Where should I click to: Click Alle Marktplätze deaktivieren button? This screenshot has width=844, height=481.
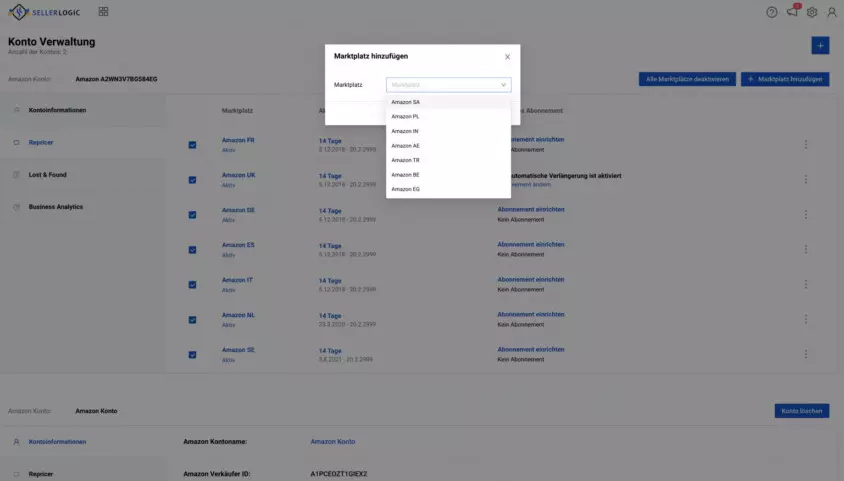[687, 79]
